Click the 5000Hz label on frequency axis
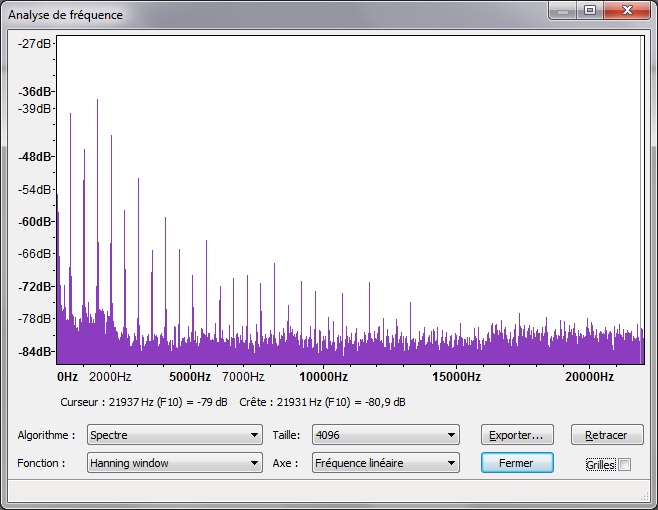 (x=189, y=377)
